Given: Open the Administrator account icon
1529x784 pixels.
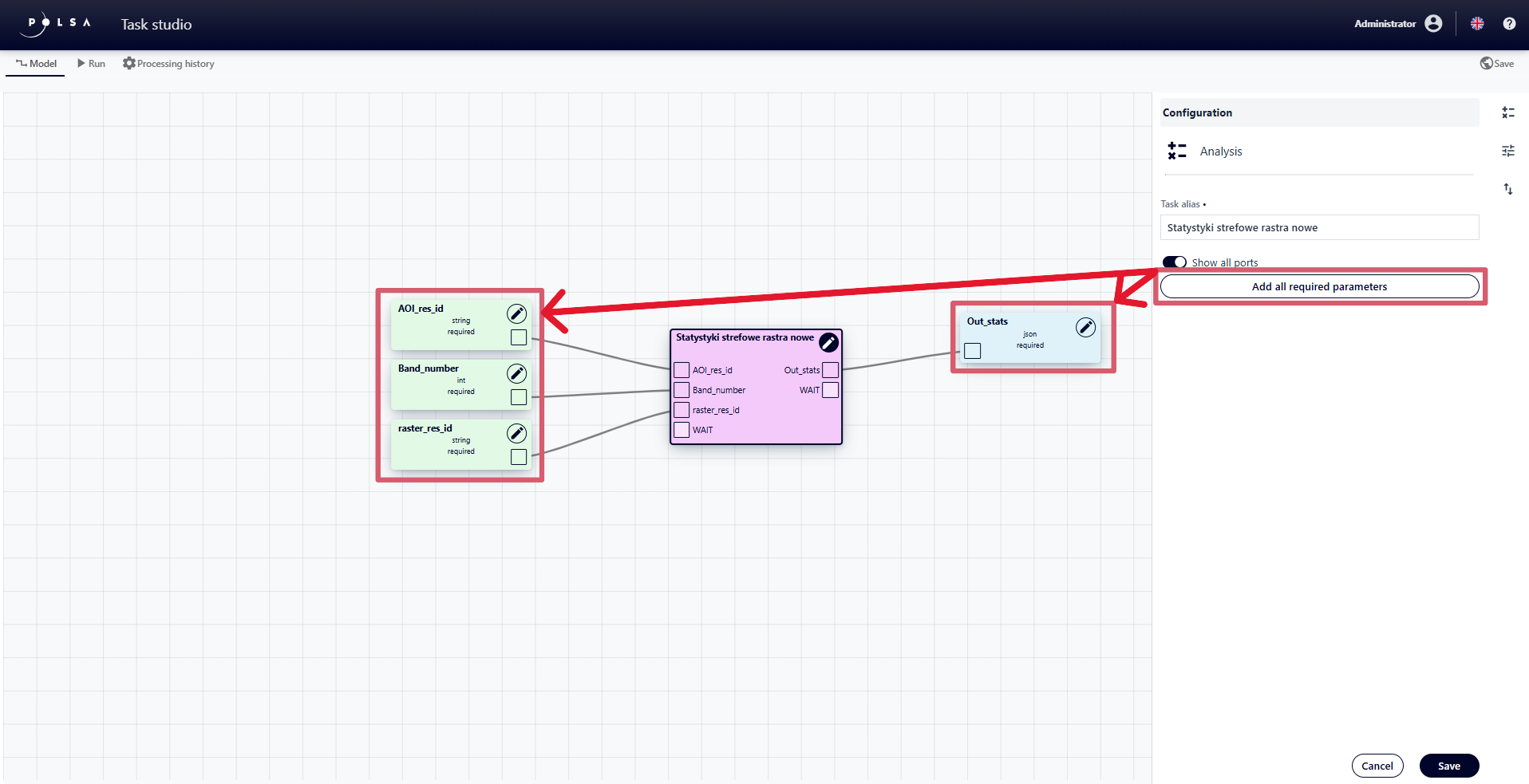Looking at the screenshot, I should (1433, 23).
